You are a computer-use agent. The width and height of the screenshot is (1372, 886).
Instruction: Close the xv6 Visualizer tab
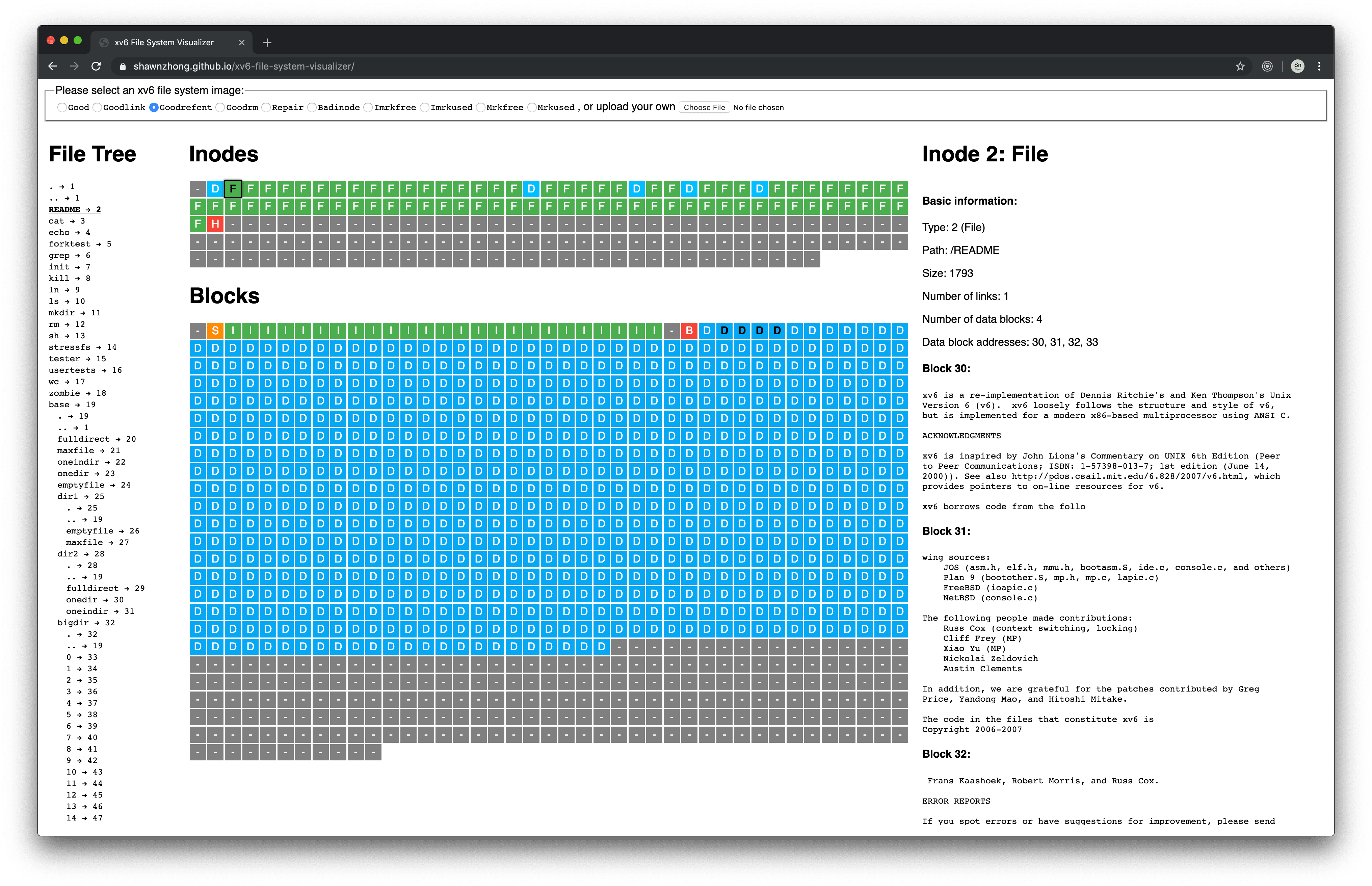[x=242, y=43]
